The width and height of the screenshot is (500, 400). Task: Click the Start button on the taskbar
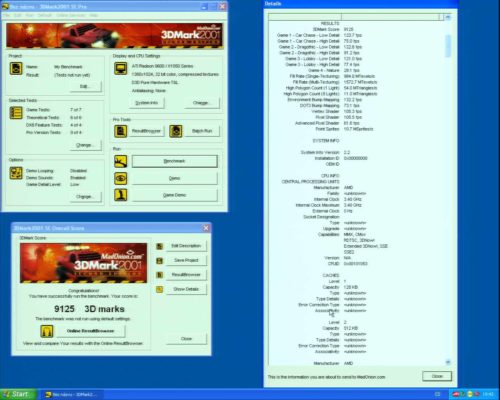(19, 394)
